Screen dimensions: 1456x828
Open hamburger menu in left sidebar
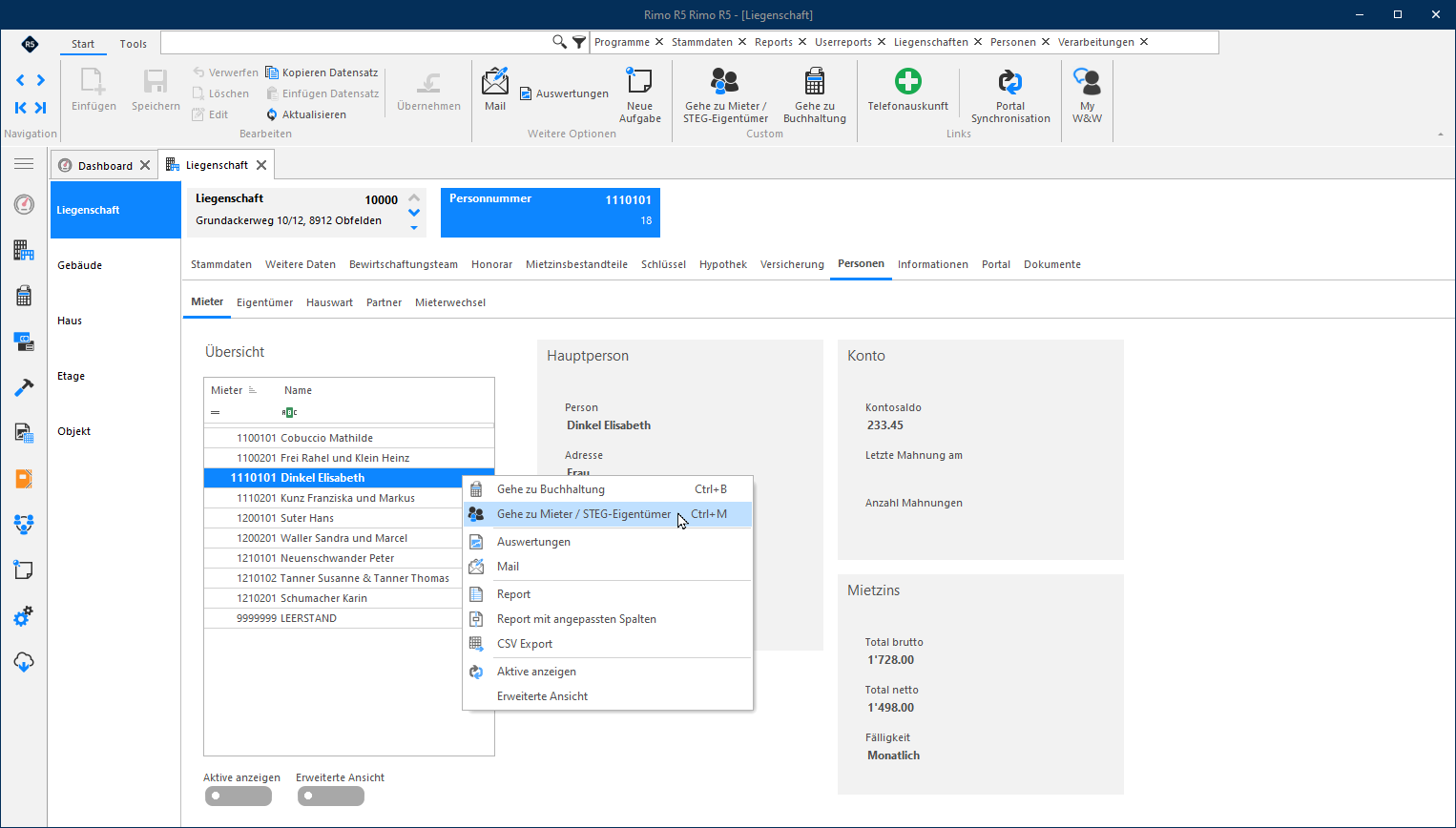(24, 164)
